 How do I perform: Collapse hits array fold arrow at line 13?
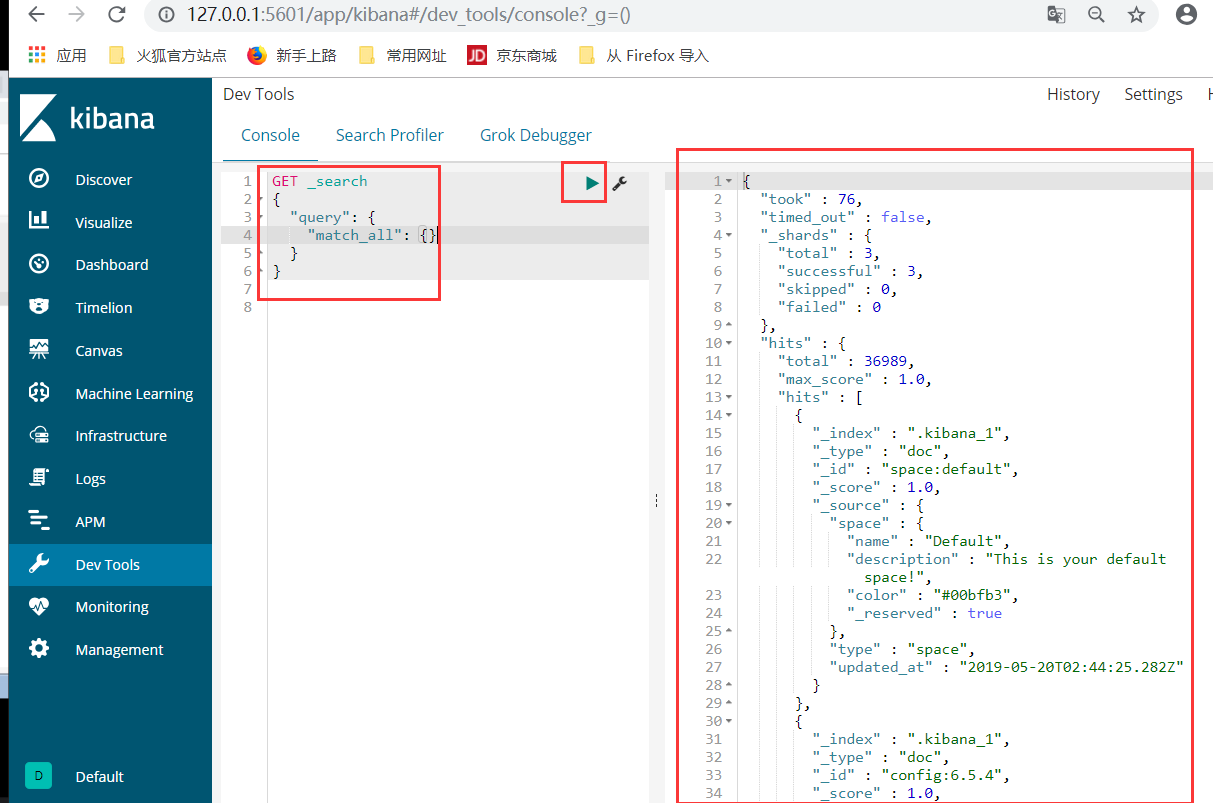click(x=729, y=397)
